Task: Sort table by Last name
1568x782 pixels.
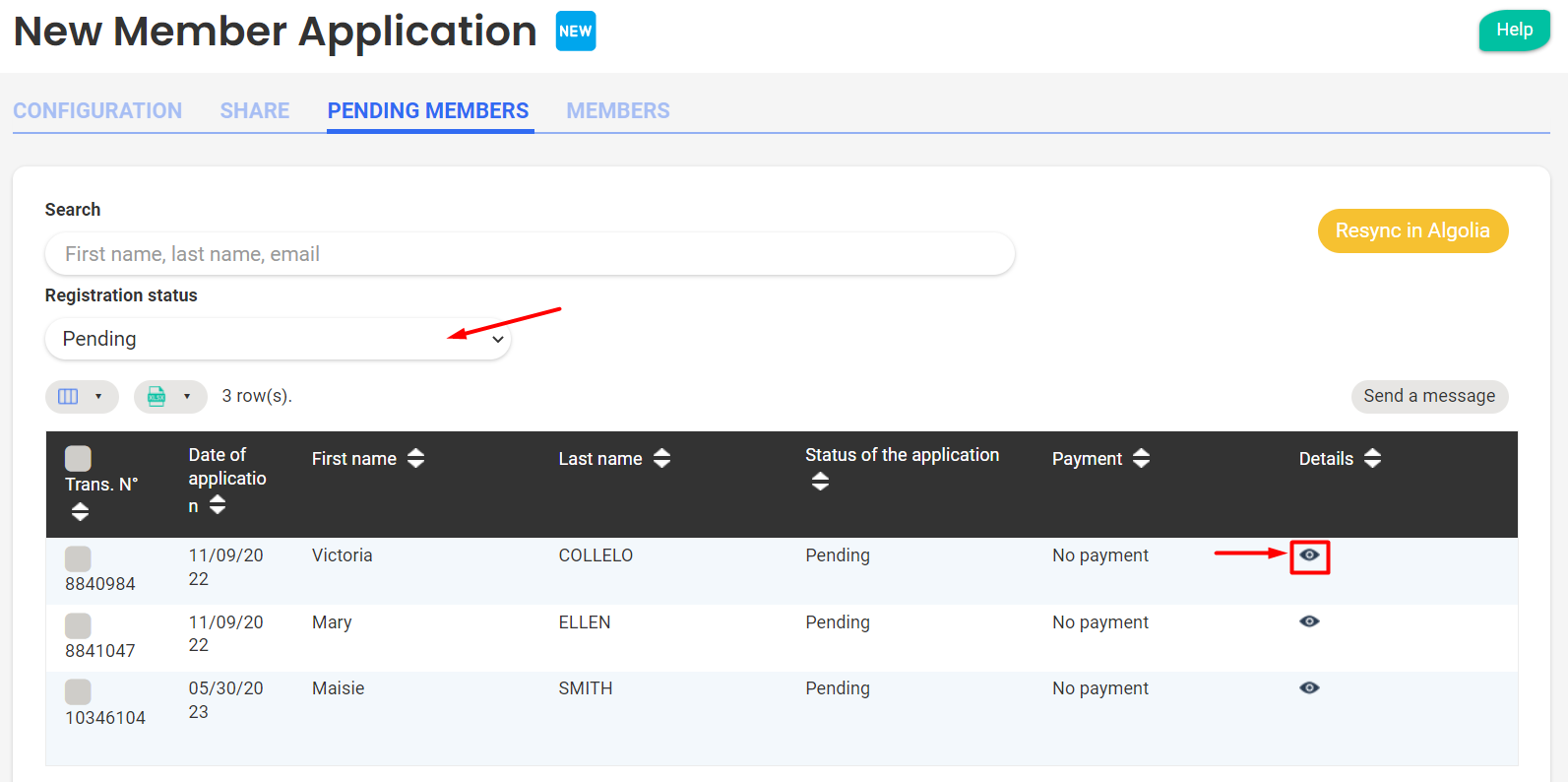Action: 661,458
